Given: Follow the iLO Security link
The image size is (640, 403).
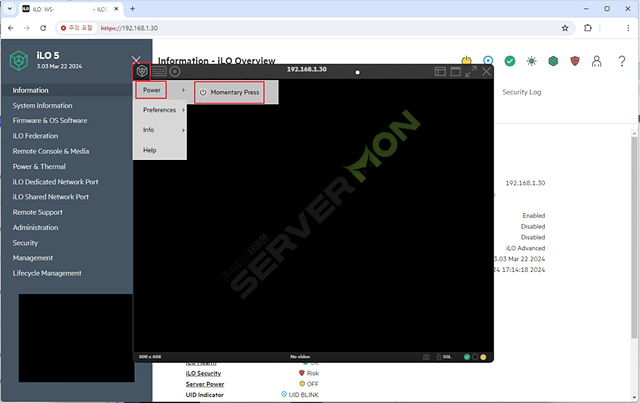Looking at the screenshot, I should (203, 373).
